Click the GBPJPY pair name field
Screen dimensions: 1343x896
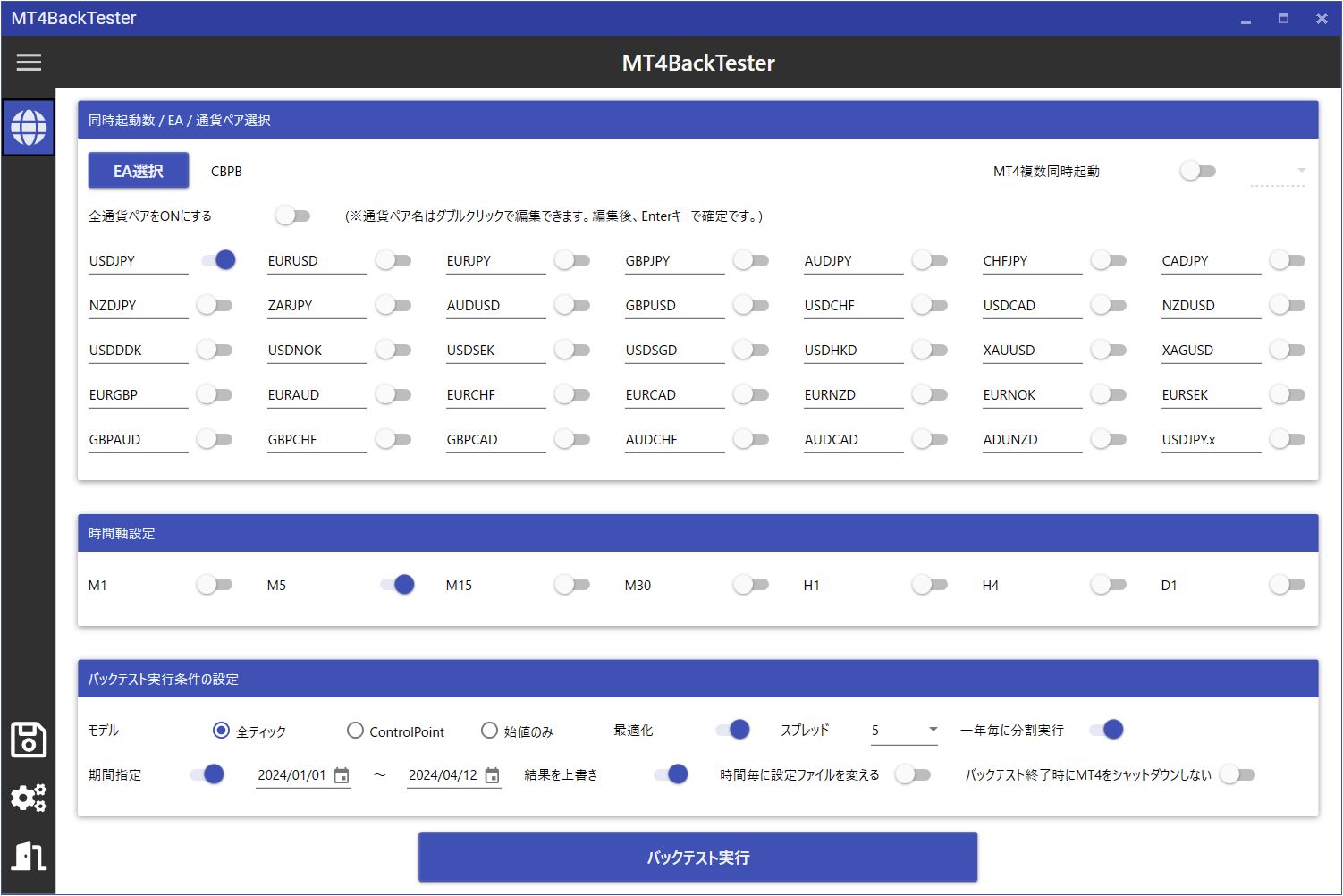point(675,261)
